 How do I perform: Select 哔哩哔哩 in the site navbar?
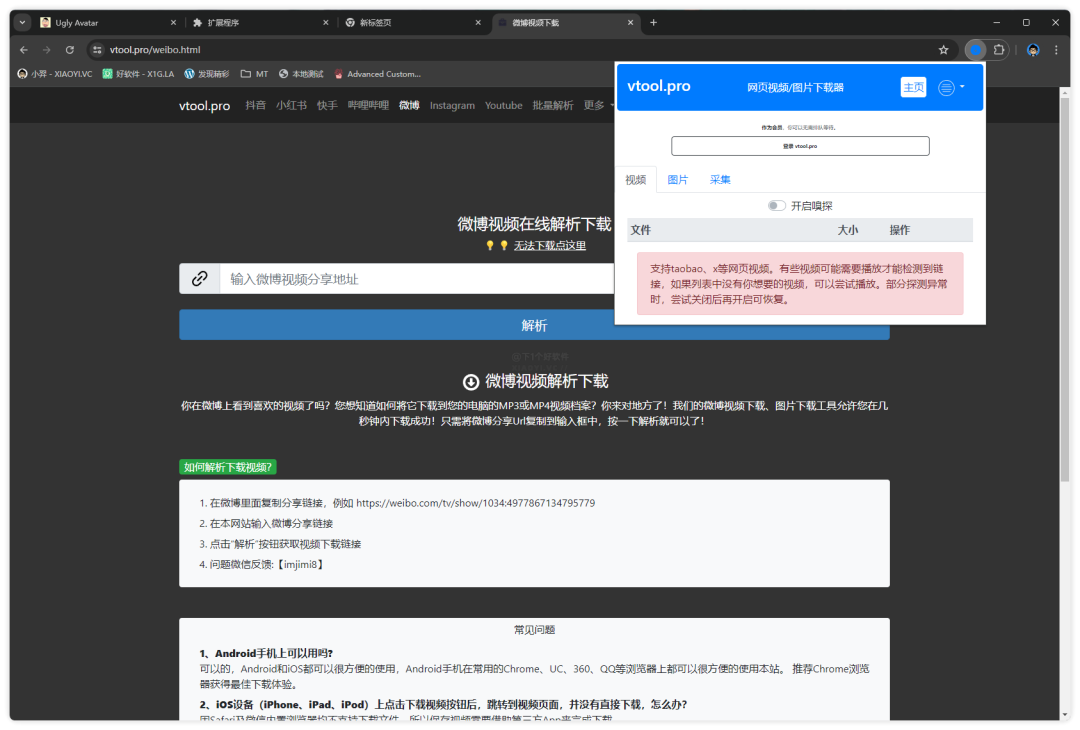pyautogui.click(x=368, y=105)
